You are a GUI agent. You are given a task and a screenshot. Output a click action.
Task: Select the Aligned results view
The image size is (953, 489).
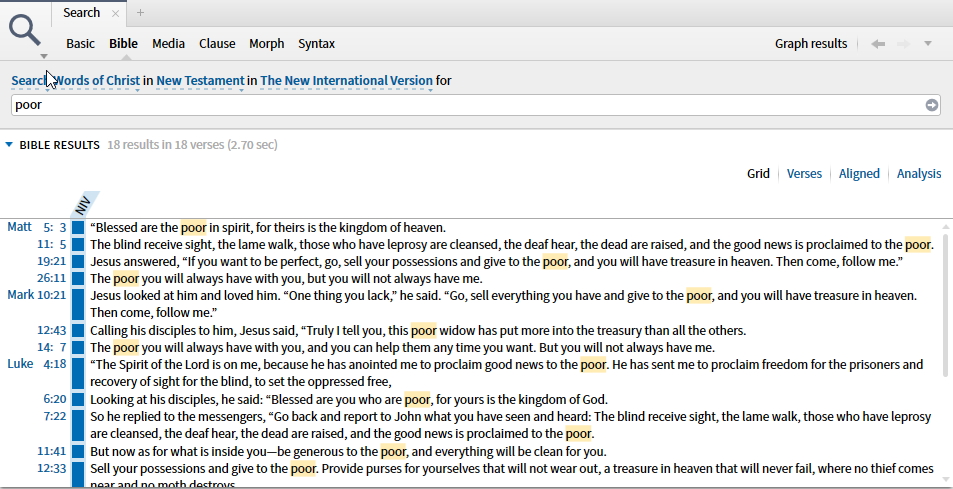pos(859,174)
